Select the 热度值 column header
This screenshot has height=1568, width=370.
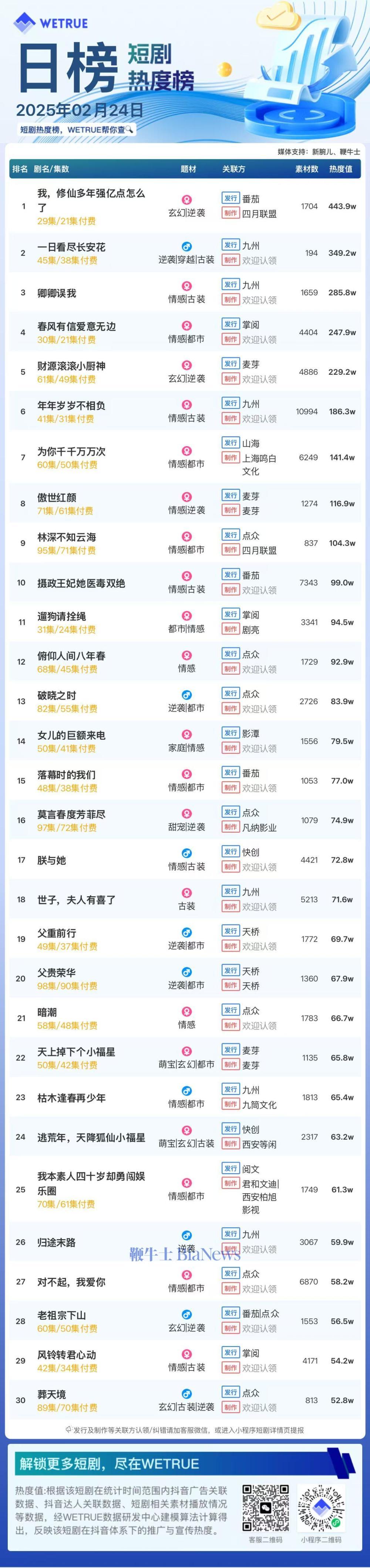341,169
